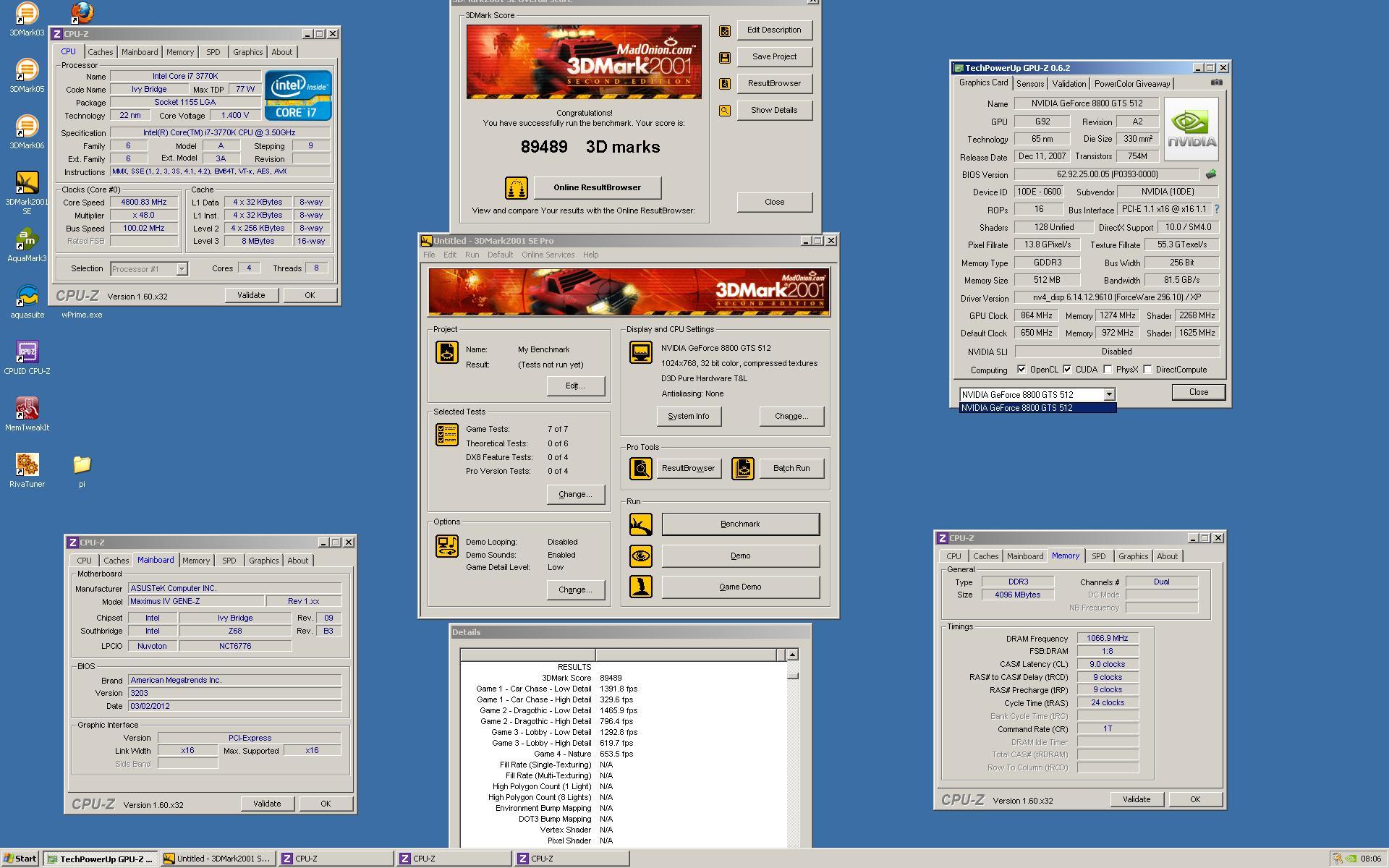Image resolution: width=1389 pixels, height=868 pixels.
Task: Click Change... in Selected Tests section
Action: pyautogui.click(x=575, y=495)
